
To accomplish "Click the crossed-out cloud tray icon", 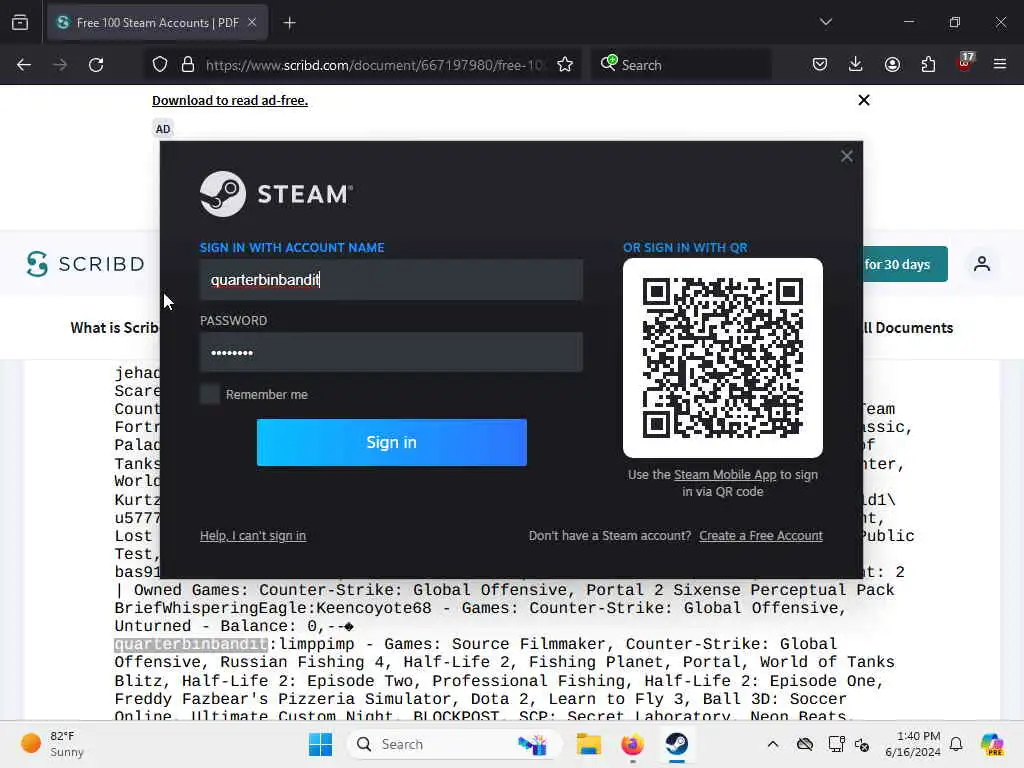I will point(805,744).
